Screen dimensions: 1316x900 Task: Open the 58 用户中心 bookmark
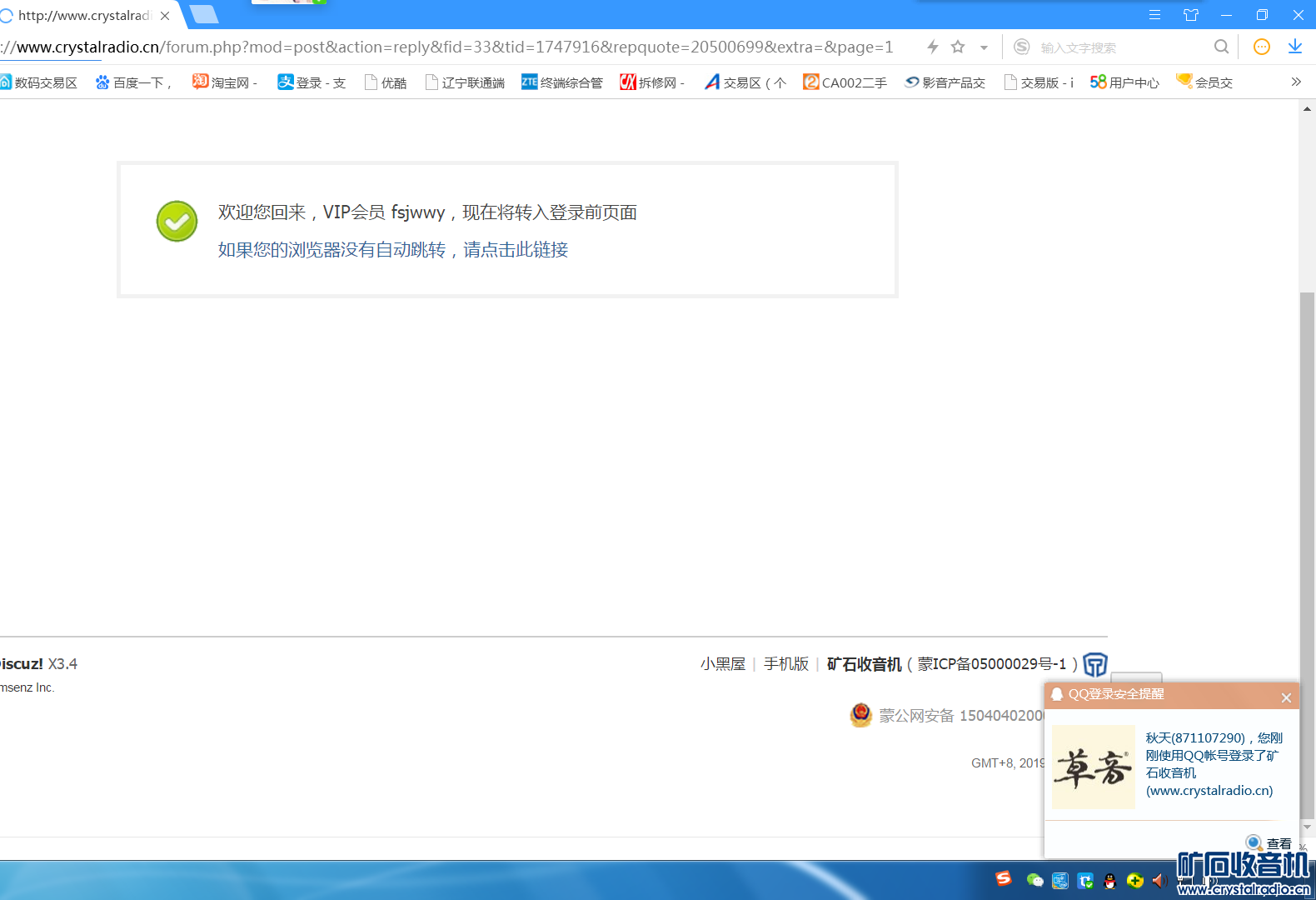[1124, 82]
